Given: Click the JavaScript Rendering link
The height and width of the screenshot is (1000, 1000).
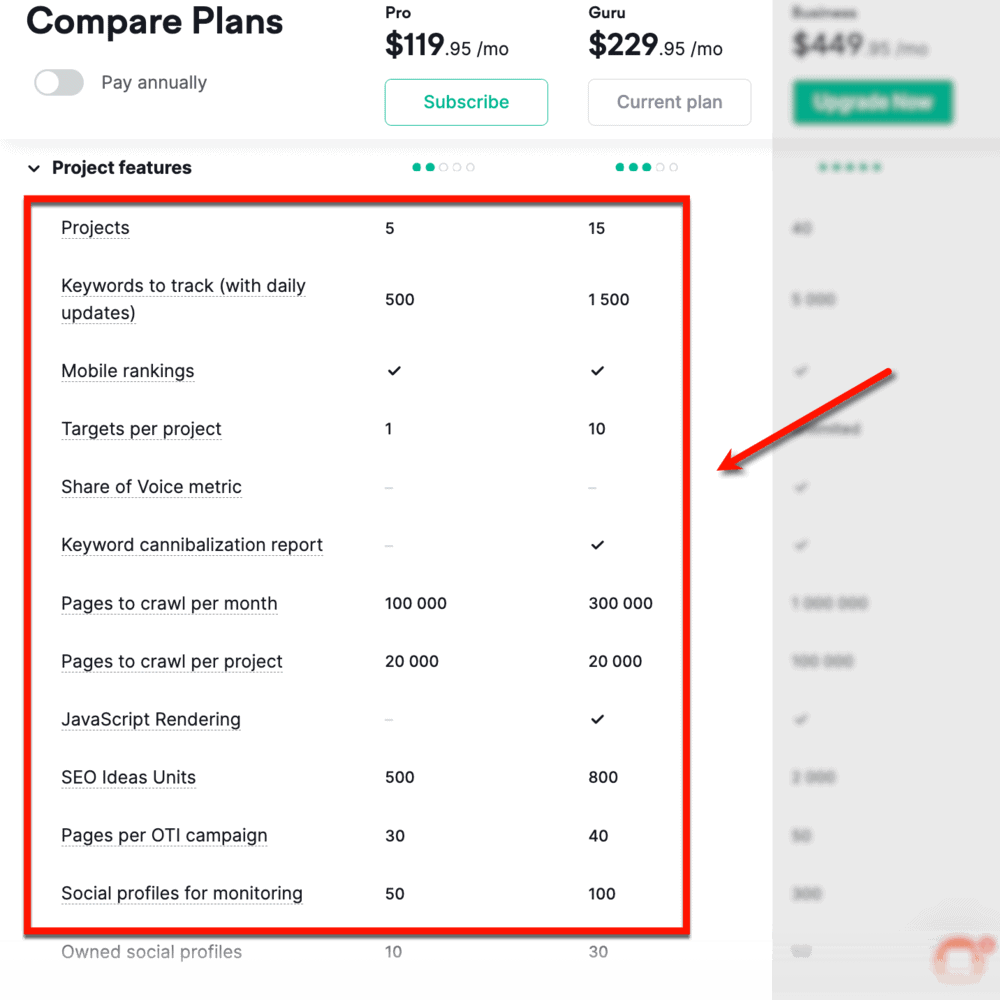Looking at the screenshot, I should click(151, 719).
